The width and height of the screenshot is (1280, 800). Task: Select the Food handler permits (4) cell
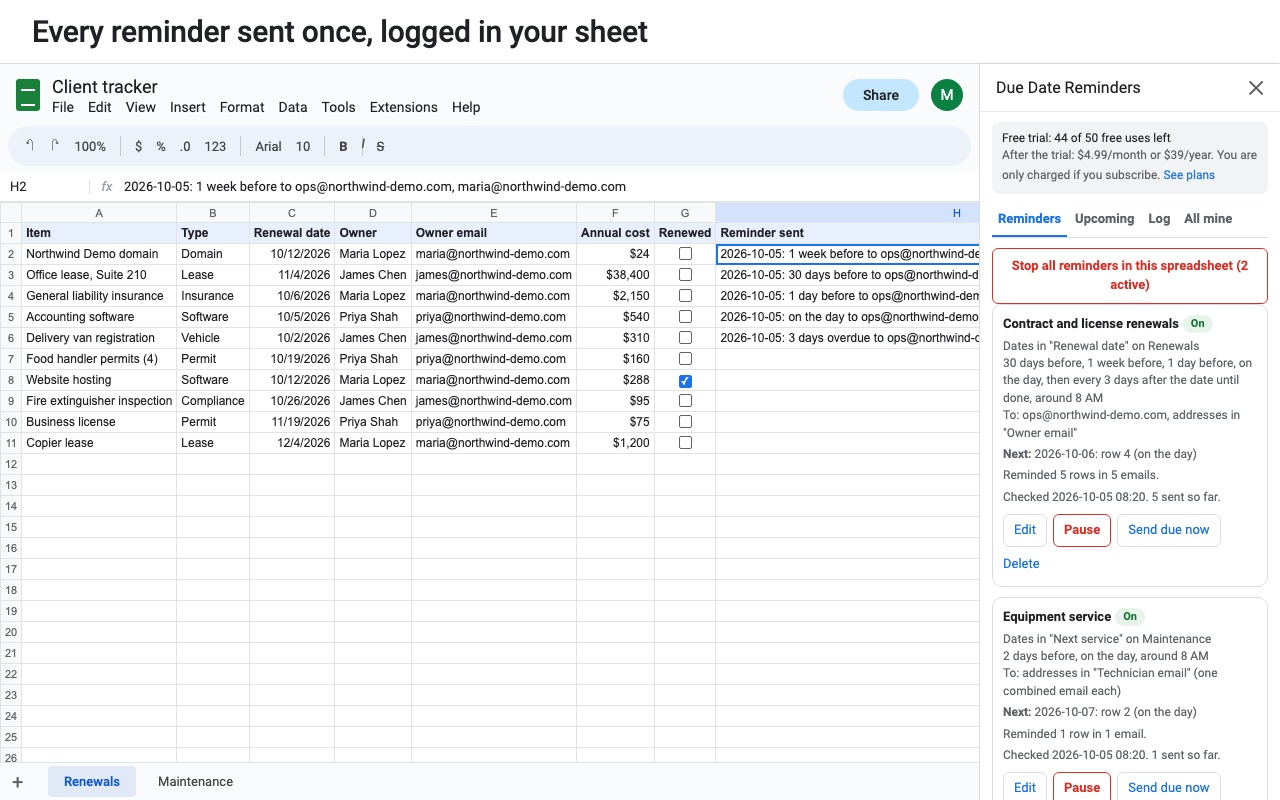(x=99, y=359)
